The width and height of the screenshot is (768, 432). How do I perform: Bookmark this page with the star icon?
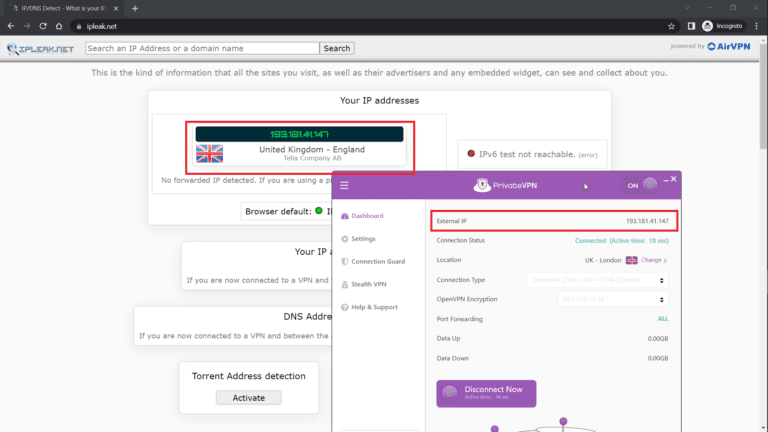tap(672, 26)
